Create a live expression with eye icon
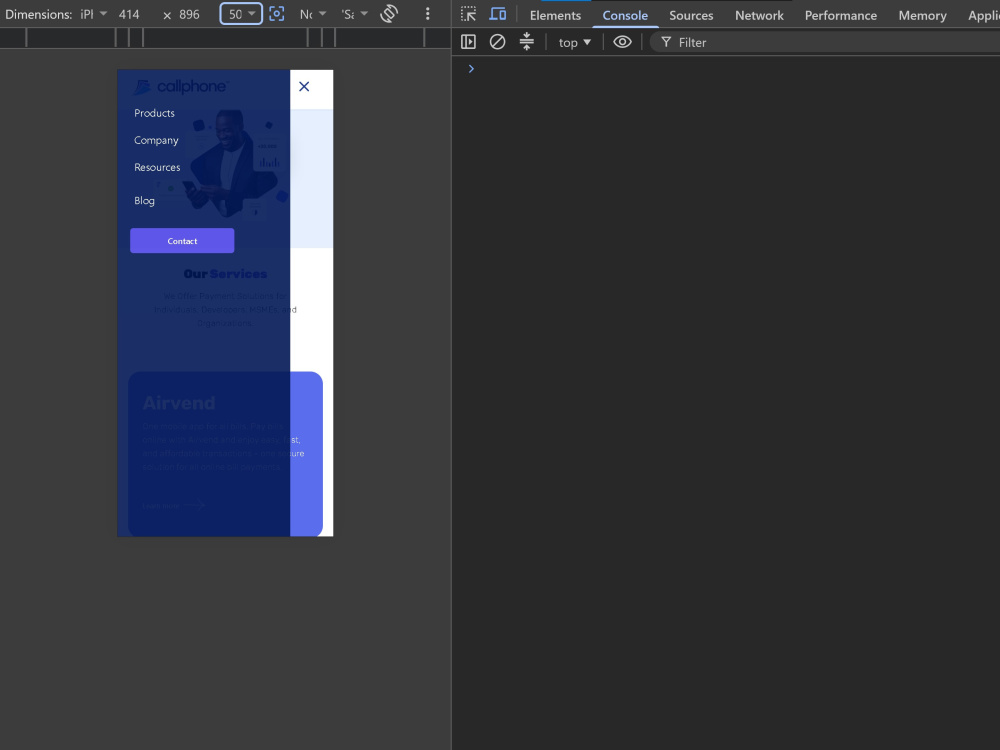Image resolution: width=1000 pixels, height=750 pixels. tap(622, 42)
